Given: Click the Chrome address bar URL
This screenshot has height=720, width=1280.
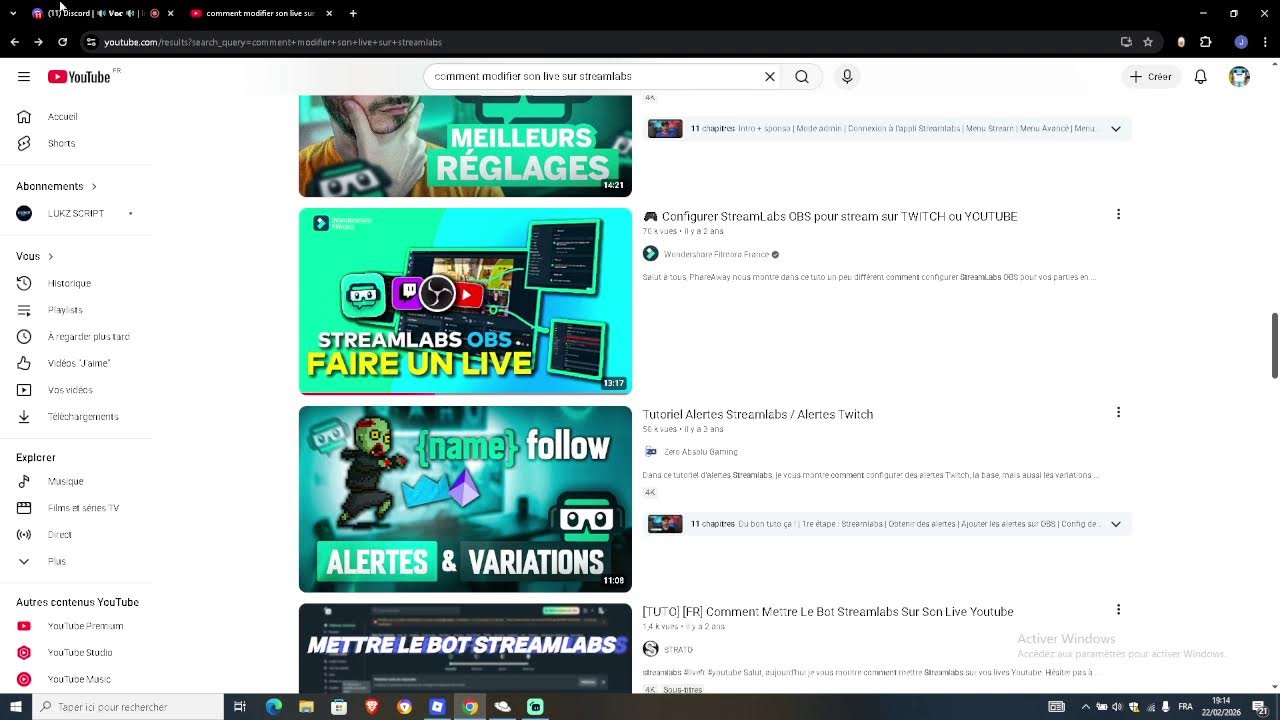Looking at the screenshot, I should 273,42.
